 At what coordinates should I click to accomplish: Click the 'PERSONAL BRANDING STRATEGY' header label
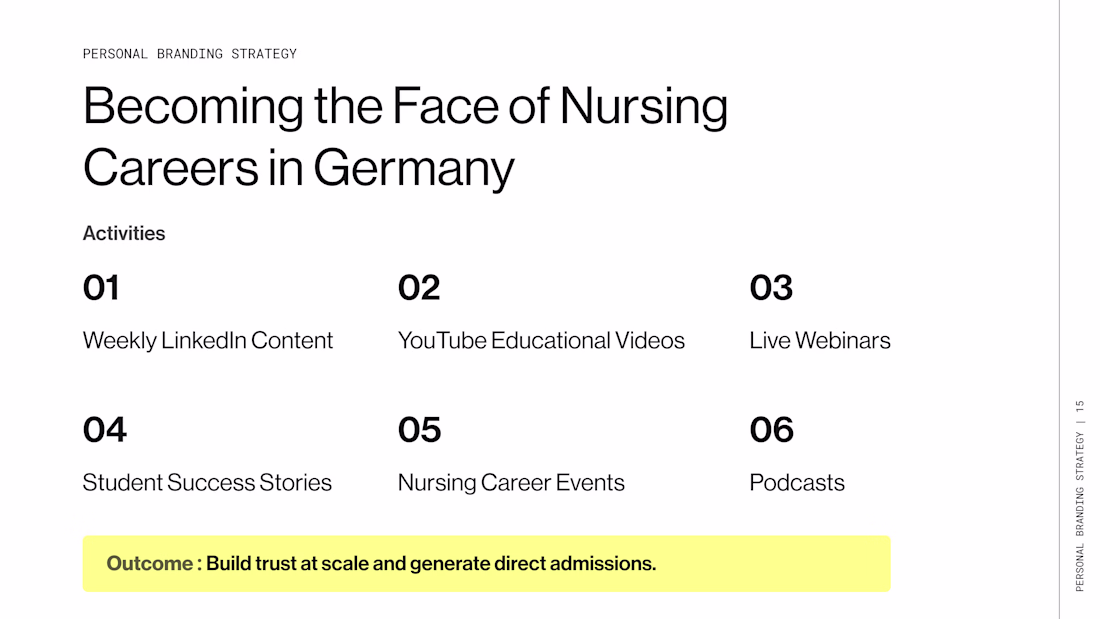[189, 54]
